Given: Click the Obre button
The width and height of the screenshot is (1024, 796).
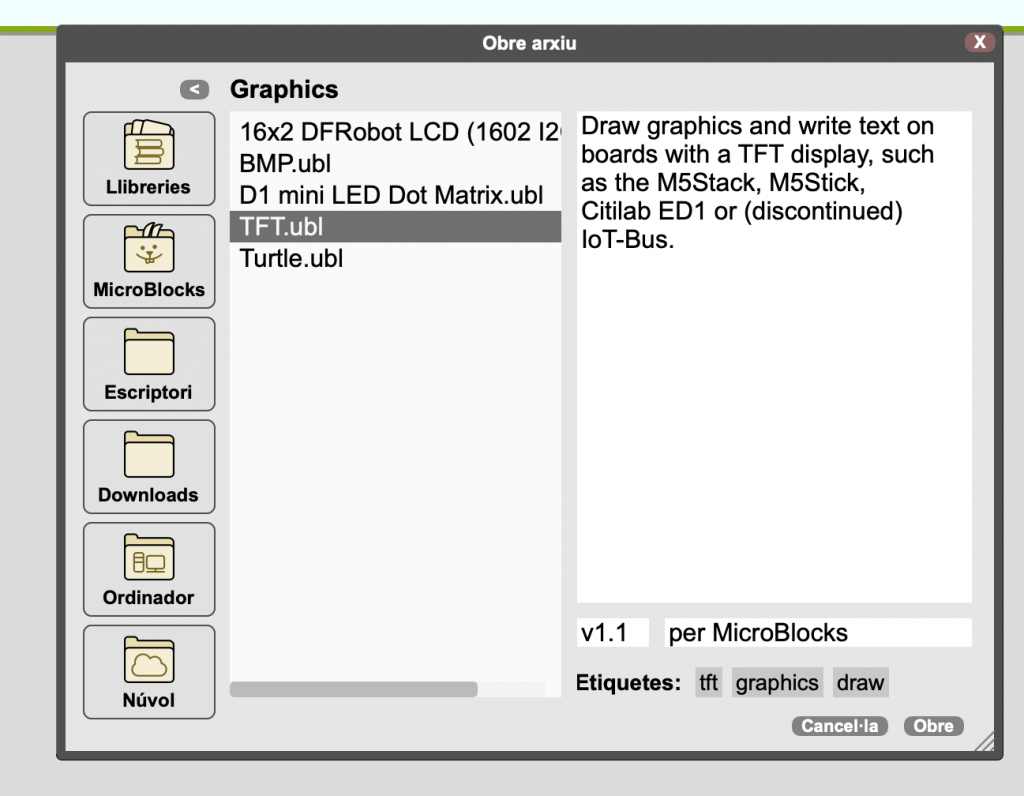Looking at the screenshot, I should [x=933, y=726].
